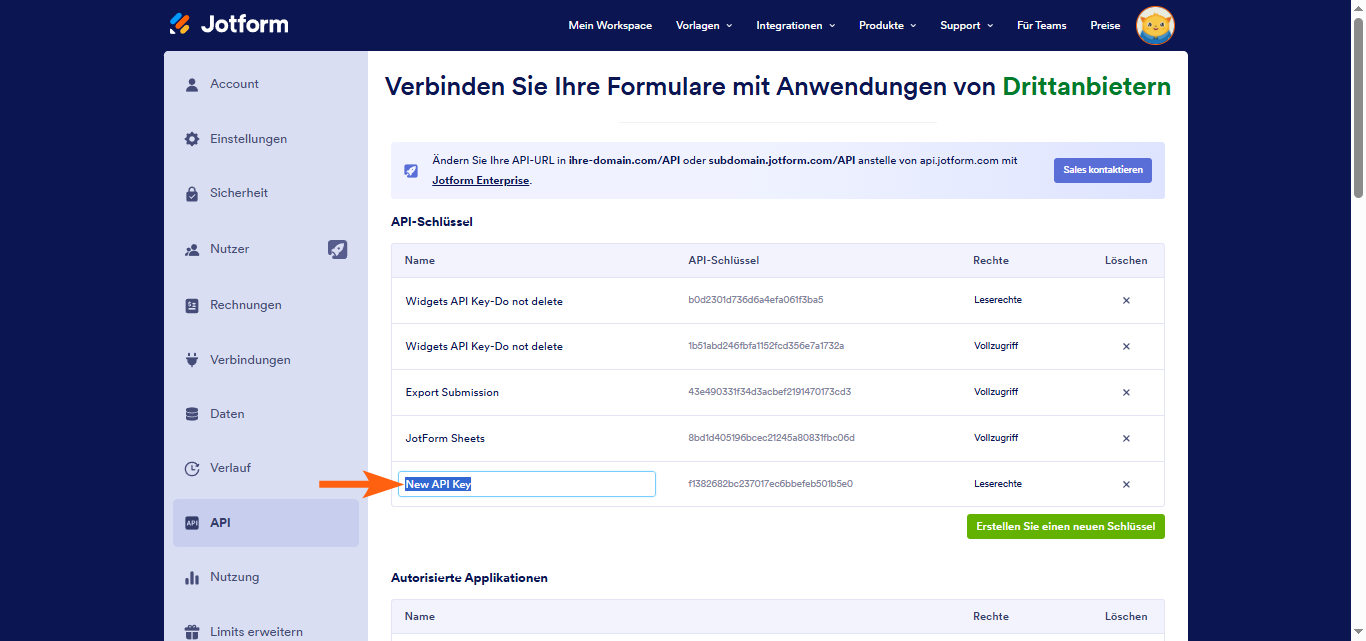
Task: Expand the Integrationen menu
Action: pyautogui.click(x=795, y=25)
